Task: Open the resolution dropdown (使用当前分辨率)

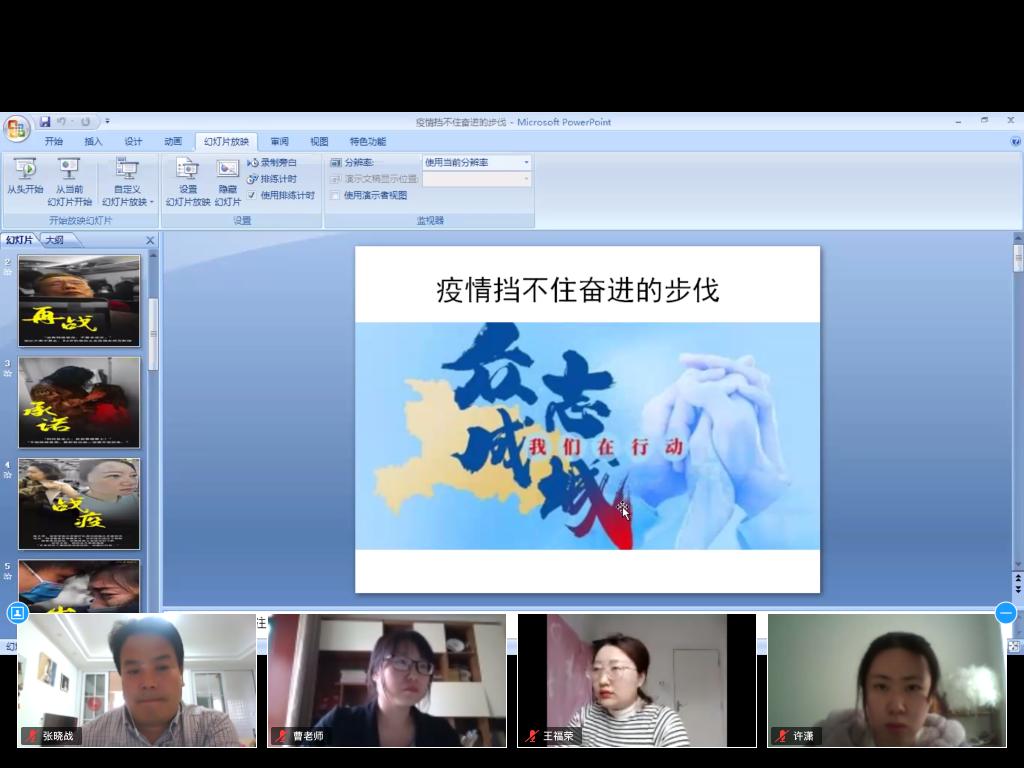Action: tap(477, 162)
